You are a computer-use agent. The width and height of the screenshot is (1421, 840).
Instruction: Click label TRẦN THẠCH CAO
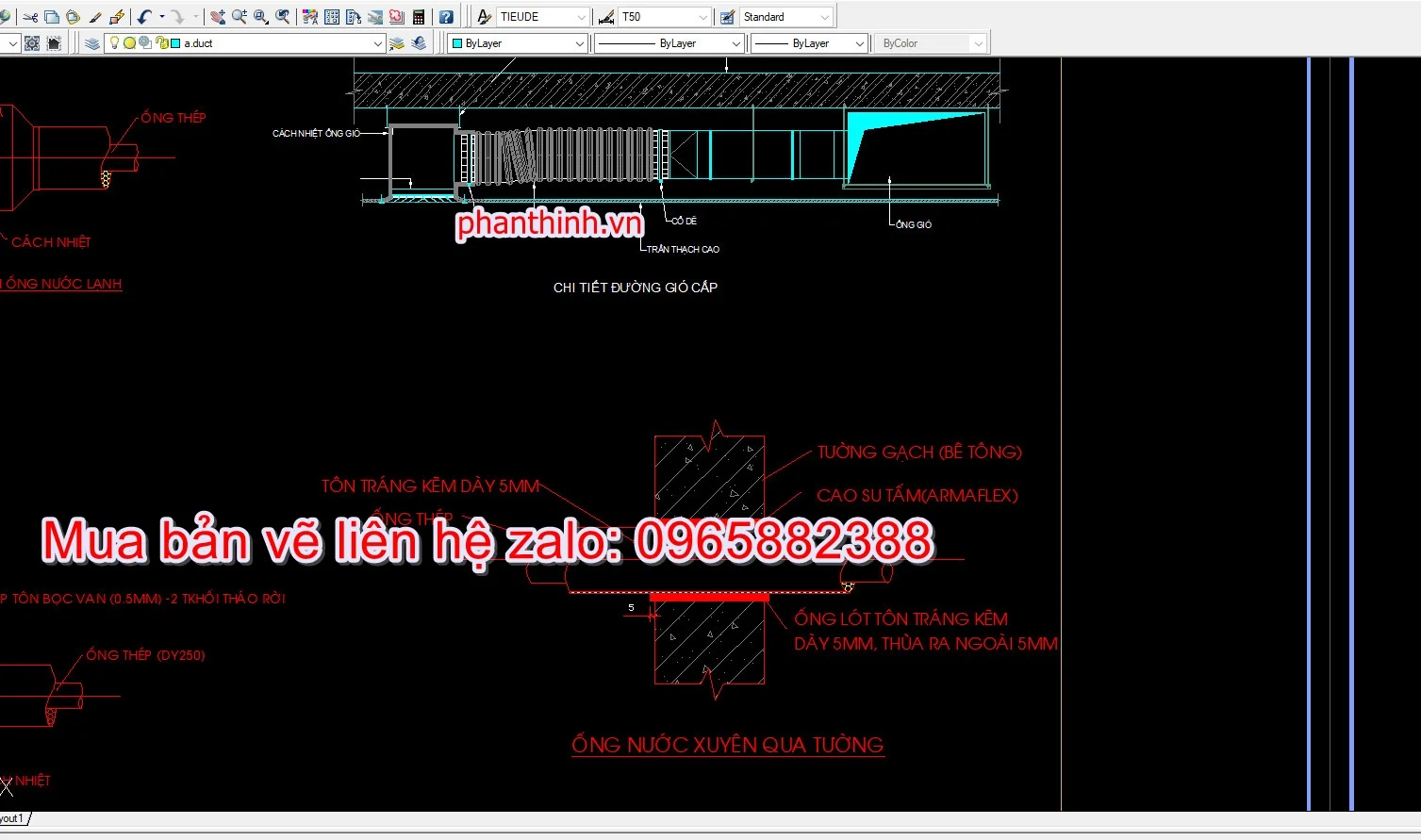click(683, 250)
